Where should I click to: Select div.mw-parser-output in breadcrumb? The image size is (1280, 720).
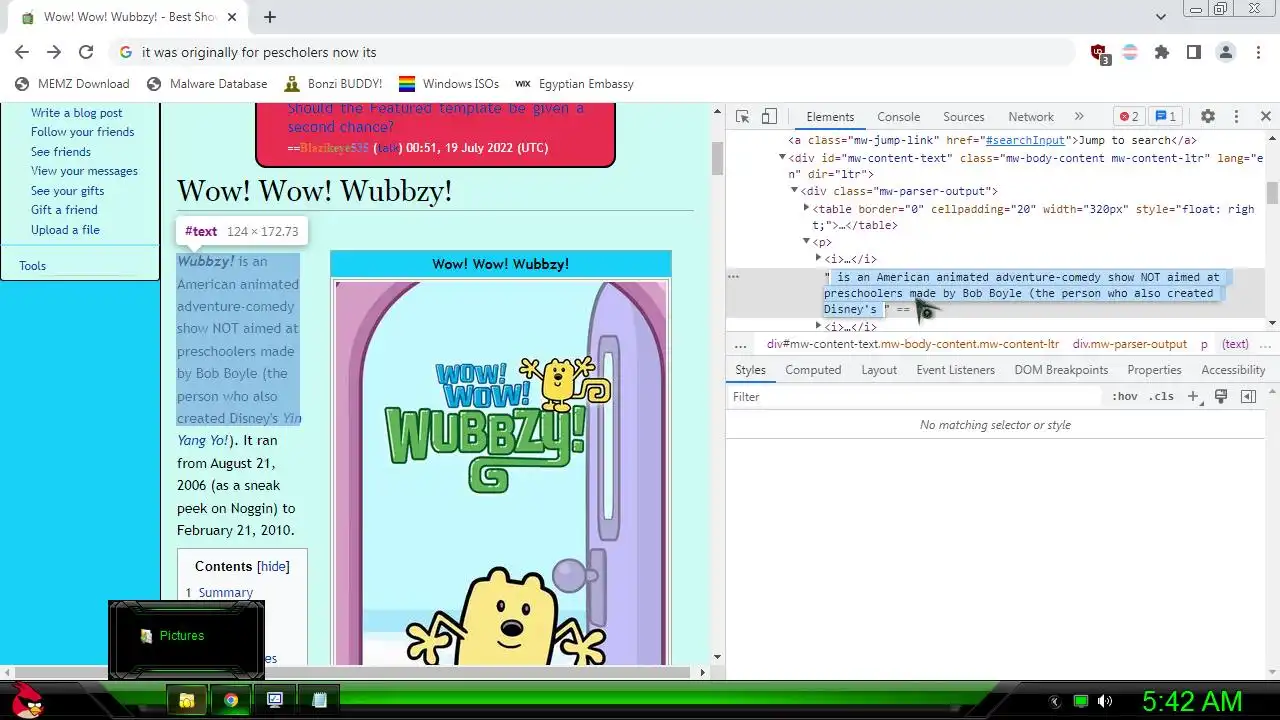(x=1130, y=344)
